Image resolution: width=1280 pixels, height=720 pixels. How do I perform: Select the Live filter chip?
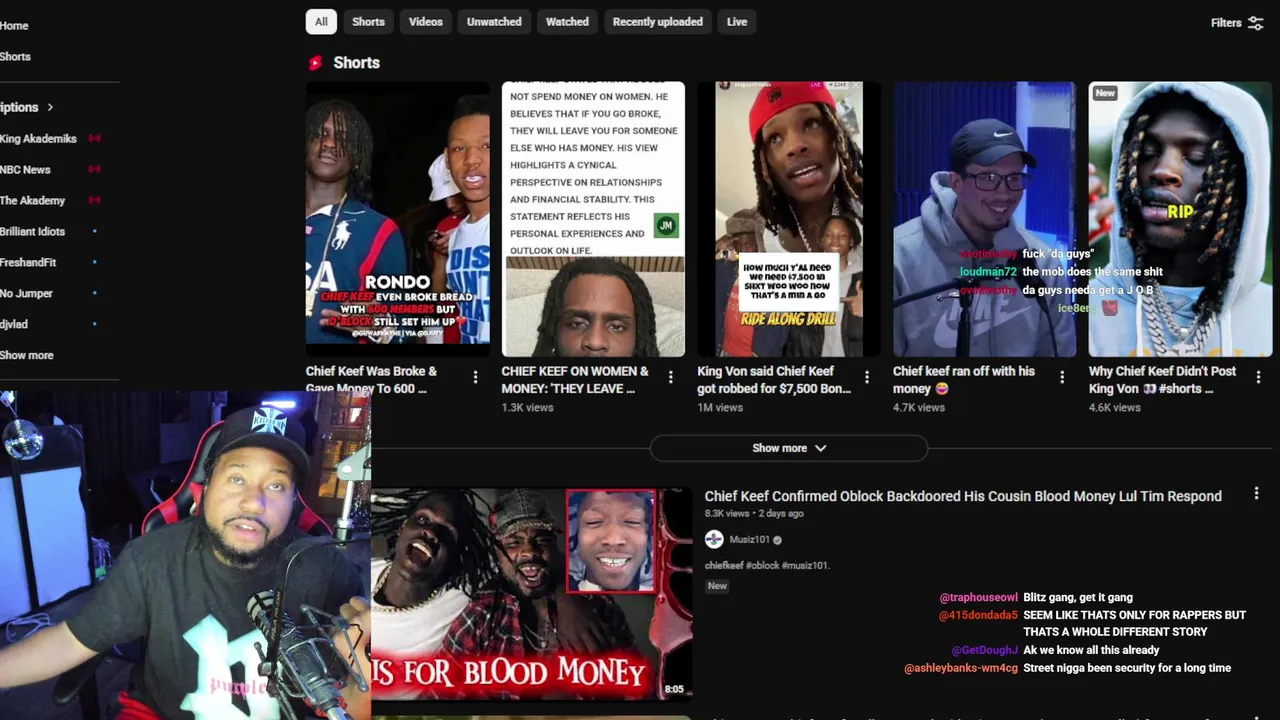pos(737,22)
